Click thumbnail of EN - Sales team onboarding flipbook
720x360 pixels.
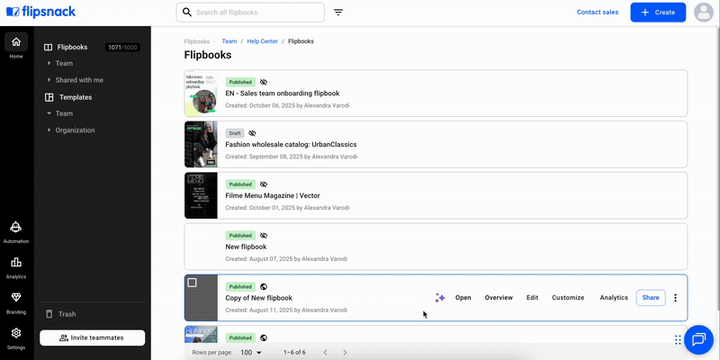(201, 93)
